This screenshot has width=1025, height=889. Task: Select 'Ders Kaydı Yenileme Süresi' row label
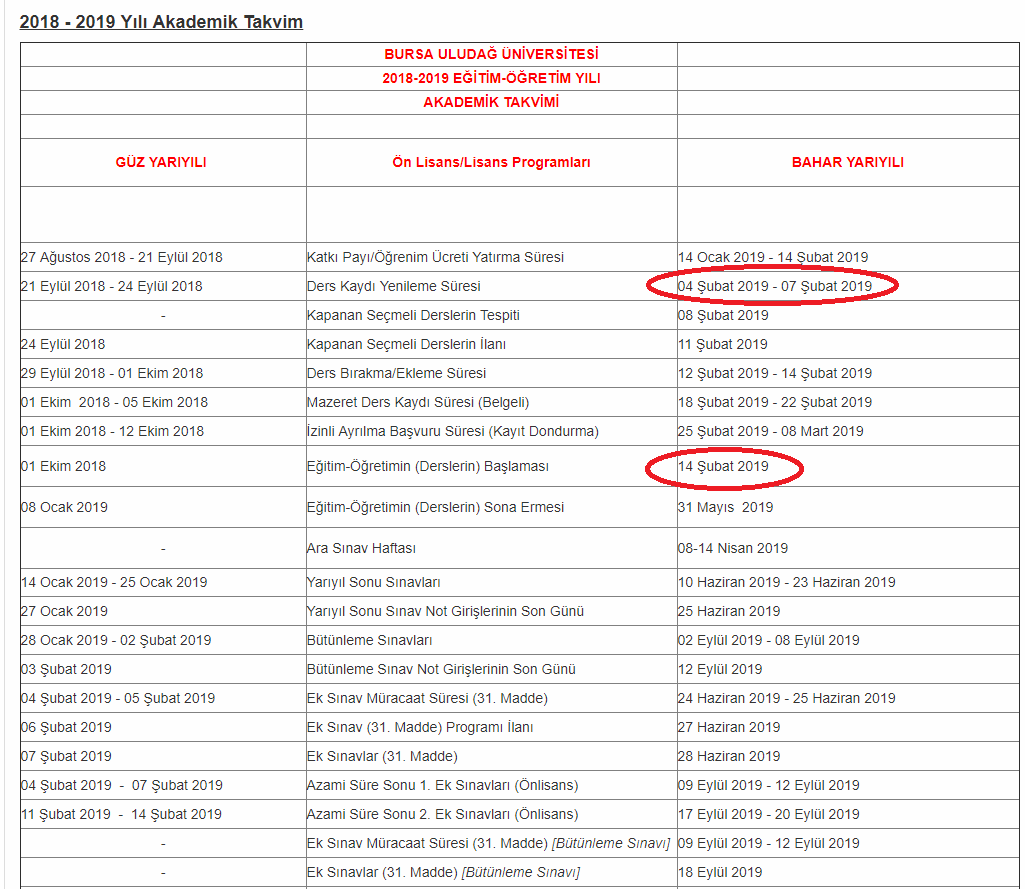[394, 286]
